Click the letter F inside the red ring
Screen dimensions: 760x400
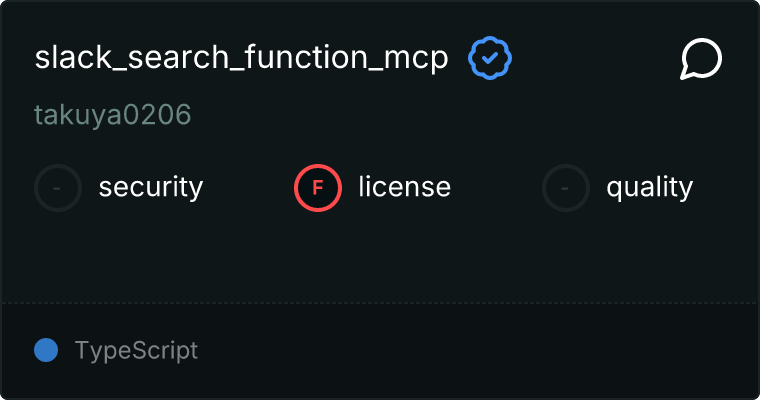(x=318, y=187)
